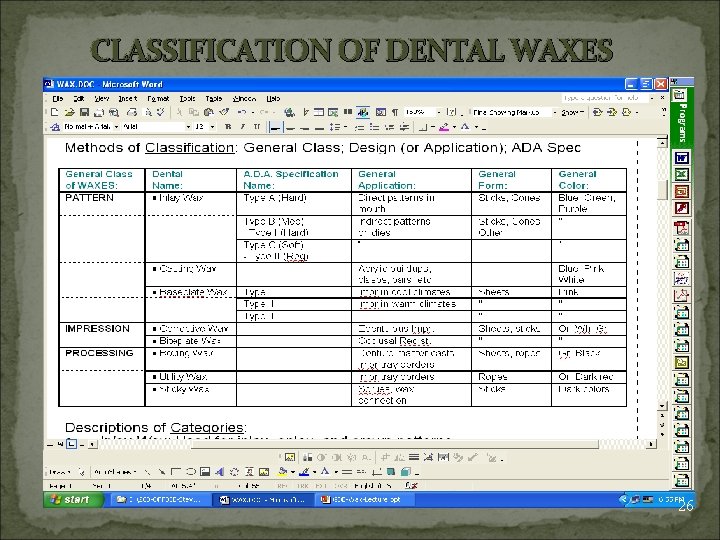Click the Word icon in Programs bar
This screenshot has width=720, height=540.
pyautogui.click(x=682, y=158)
